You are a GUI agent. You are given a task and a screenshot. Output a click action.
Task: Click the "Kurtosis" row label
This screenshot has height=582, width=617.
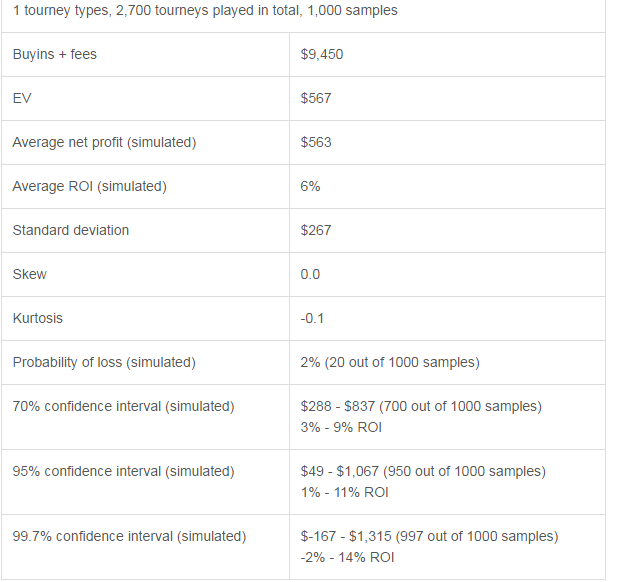[39, 318]
